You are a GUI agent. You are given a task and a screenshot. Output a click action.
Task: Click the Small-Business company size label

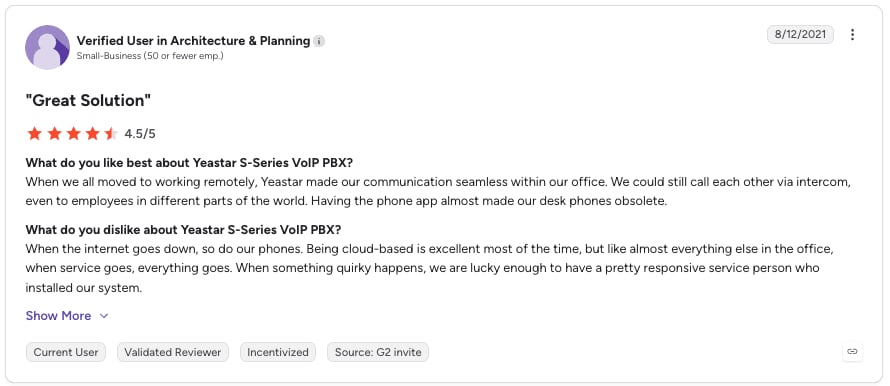[x=150, y=56]
